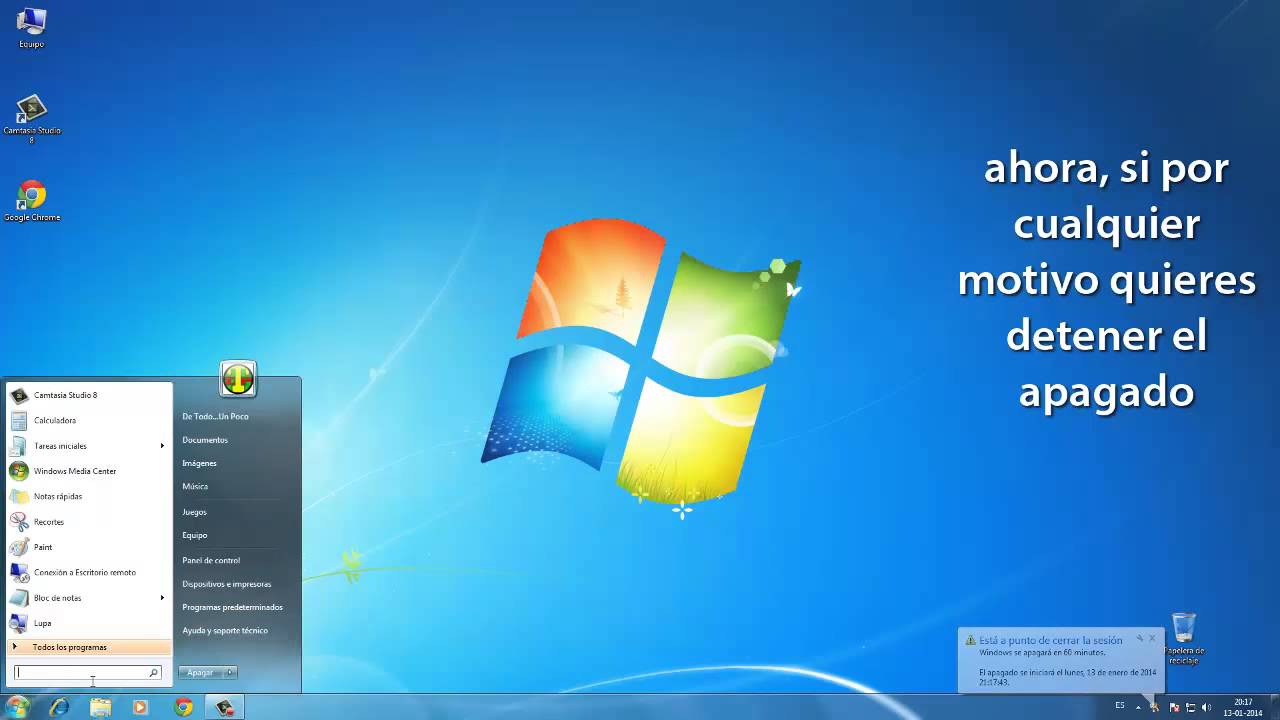Launch Windows Media Player from the taskbar
This screenshot has height=720, width=1280.
pyautogui.click(x=140, y=707)
